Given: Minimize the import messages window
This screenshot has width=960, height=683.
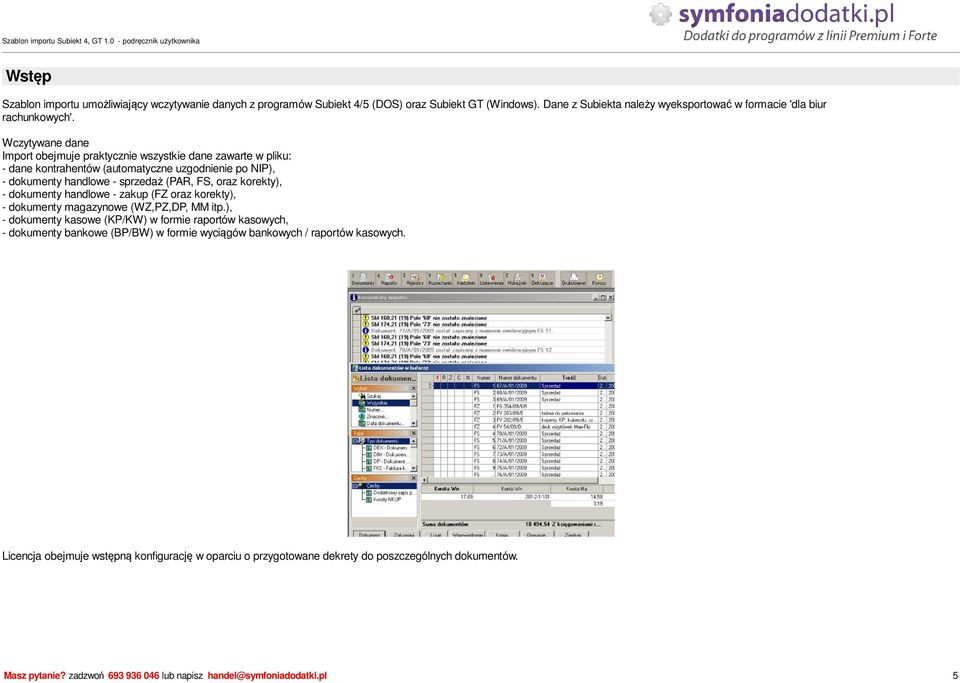Looking at the screenshot, I should 596,297.
